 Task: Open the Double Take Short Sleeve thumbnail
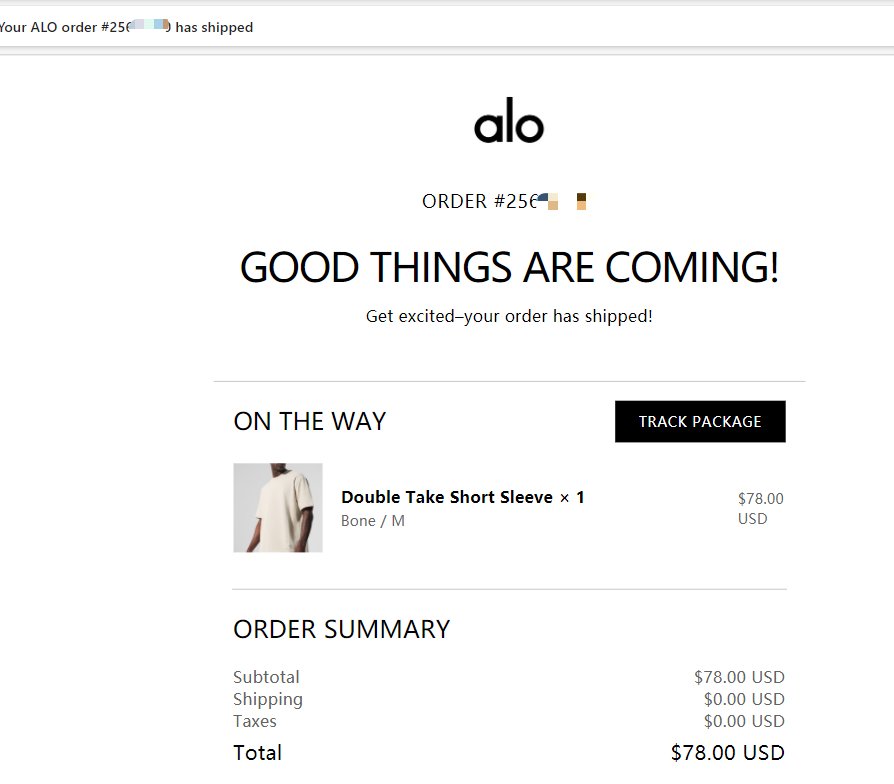(278, 508)
